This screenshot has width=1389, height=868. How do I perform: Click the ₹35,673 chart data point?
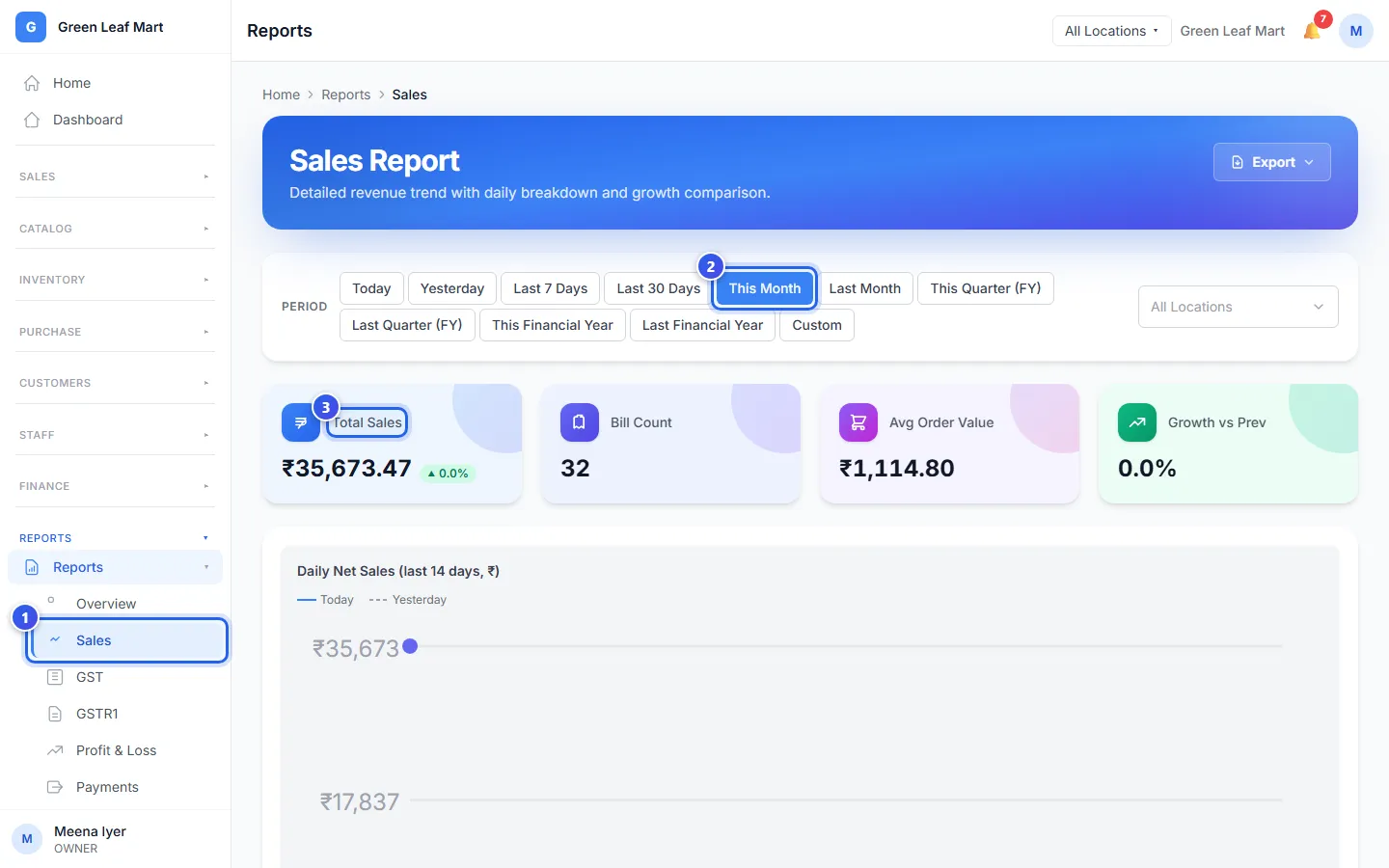coord(410,646)
